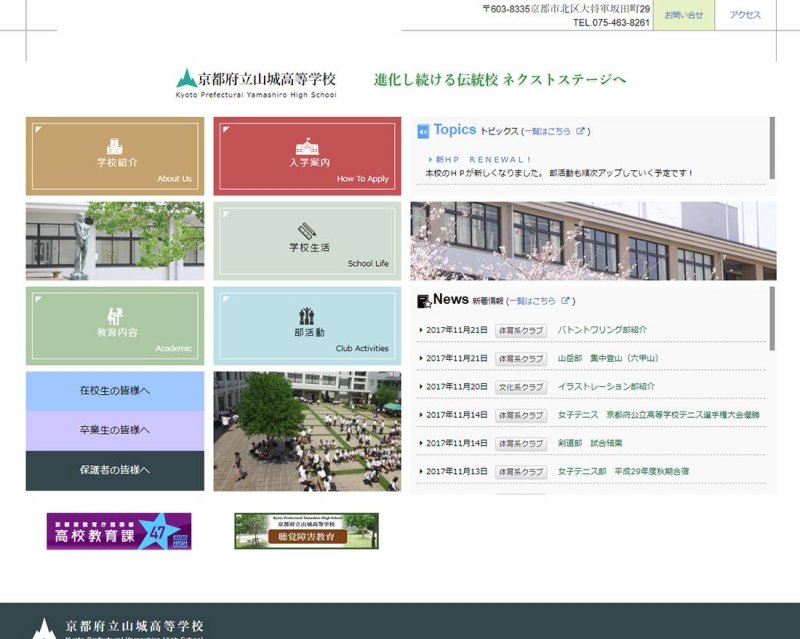
Task: Open 在校生の皆様へ link for current students
Action: point(115,391)
